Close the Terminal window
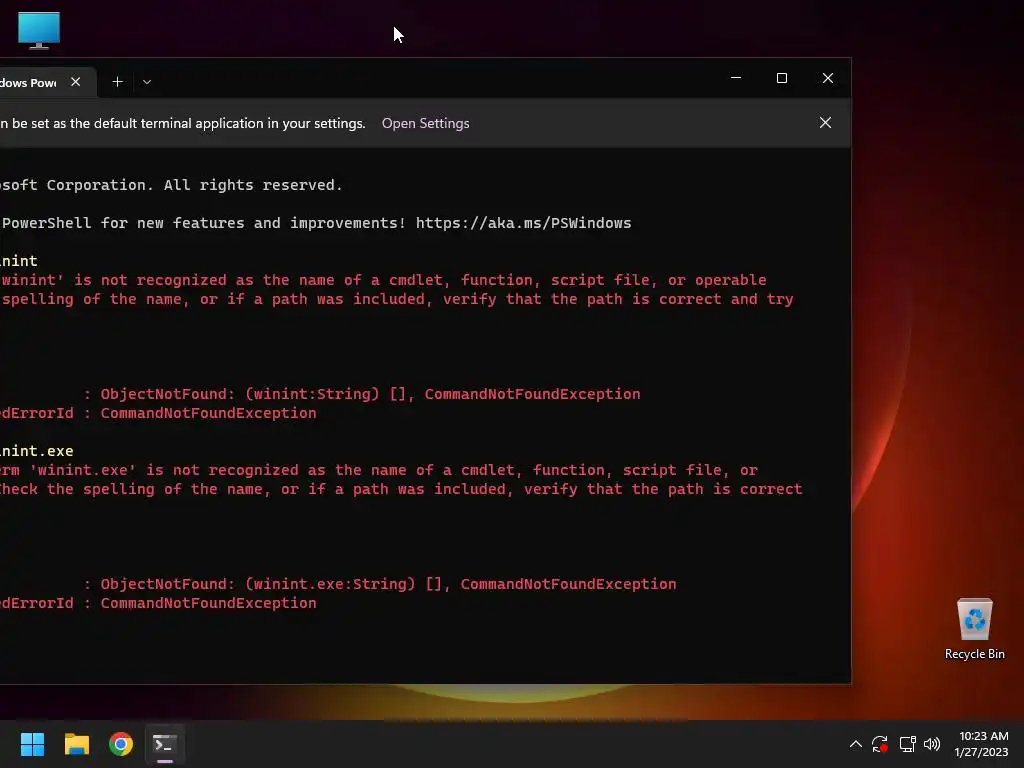Viewport: 1024px width, 768px height. (827, 78)
